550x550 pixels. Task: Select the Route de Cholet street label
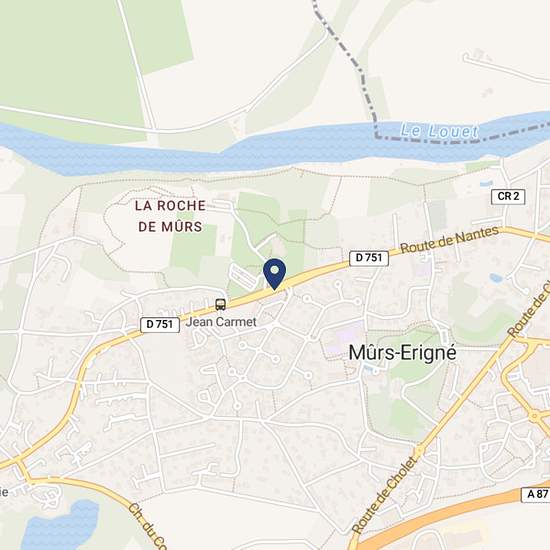[385, 495]
